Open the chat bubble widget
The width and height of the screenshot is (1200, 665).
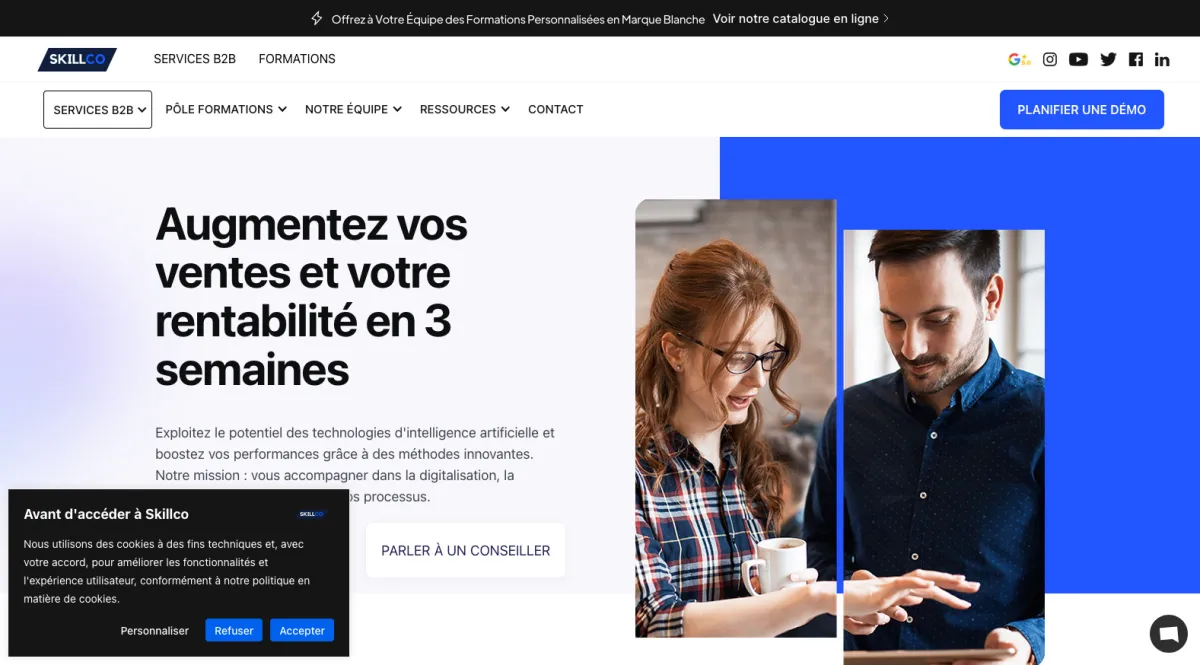1168,633
